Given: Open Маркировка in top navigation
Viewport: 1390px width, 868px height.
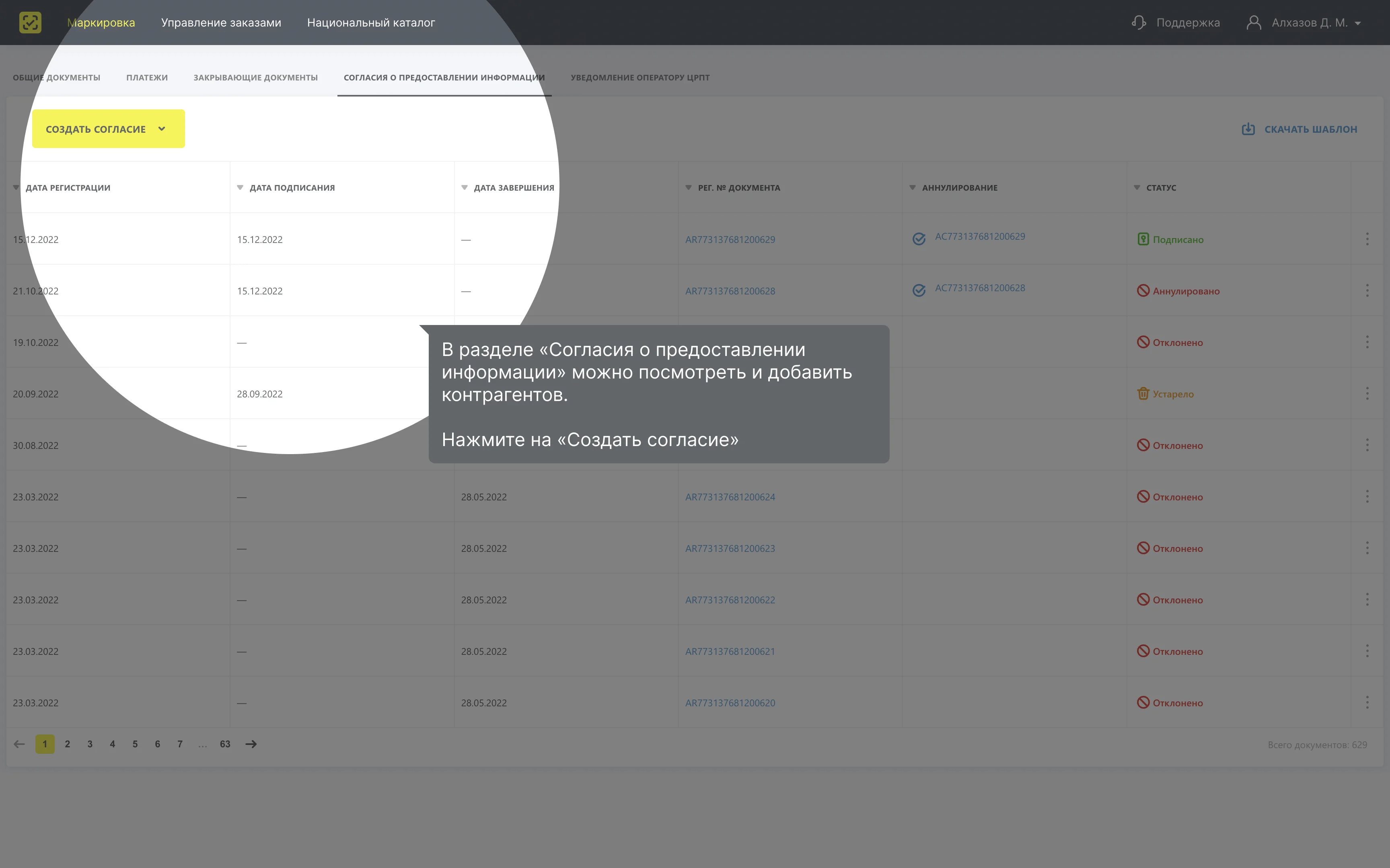Looking at the screenshot, I should click(101, 23).
